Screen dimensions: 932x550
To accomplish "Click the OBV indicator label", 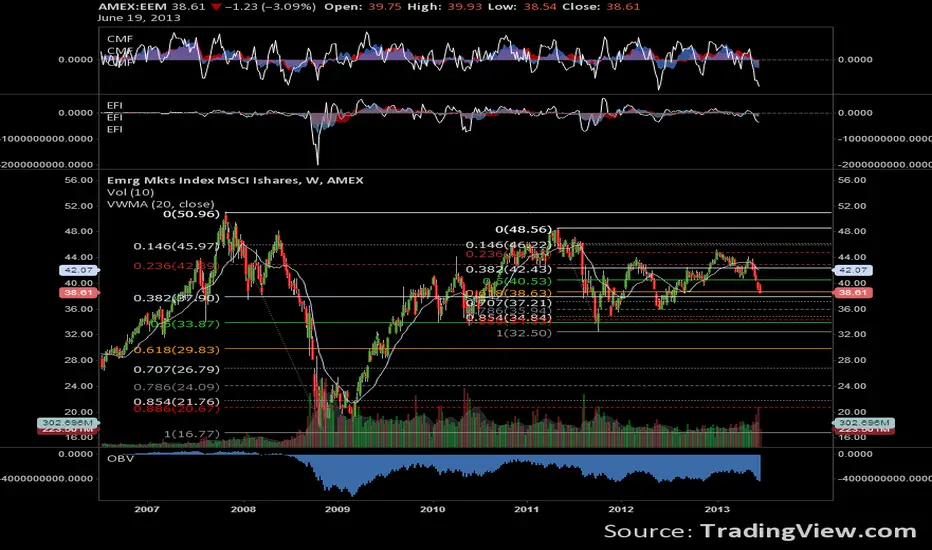I will click(x=120, y=458).
